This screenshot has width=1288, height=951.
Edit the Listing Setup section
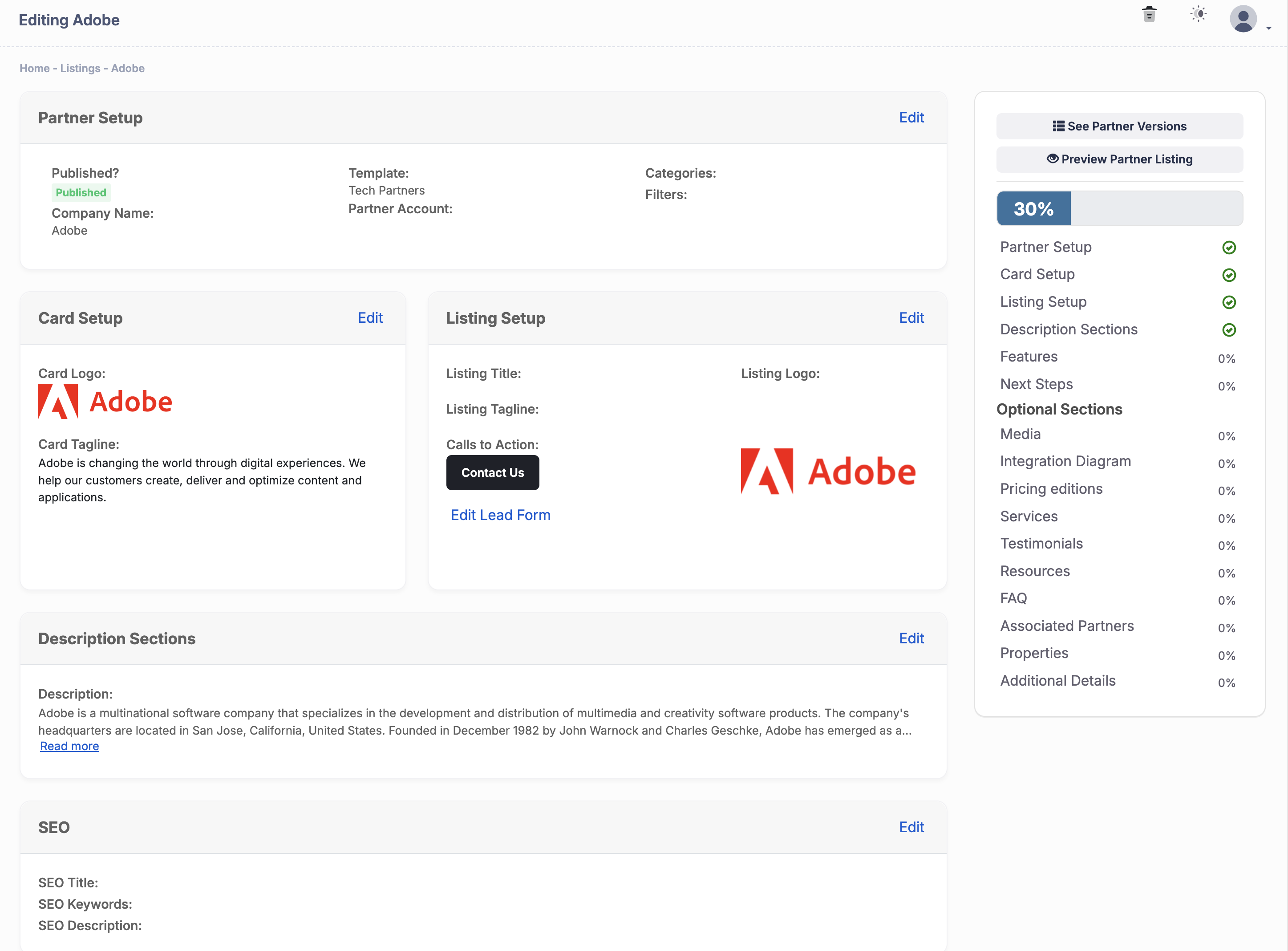point(911,318)
